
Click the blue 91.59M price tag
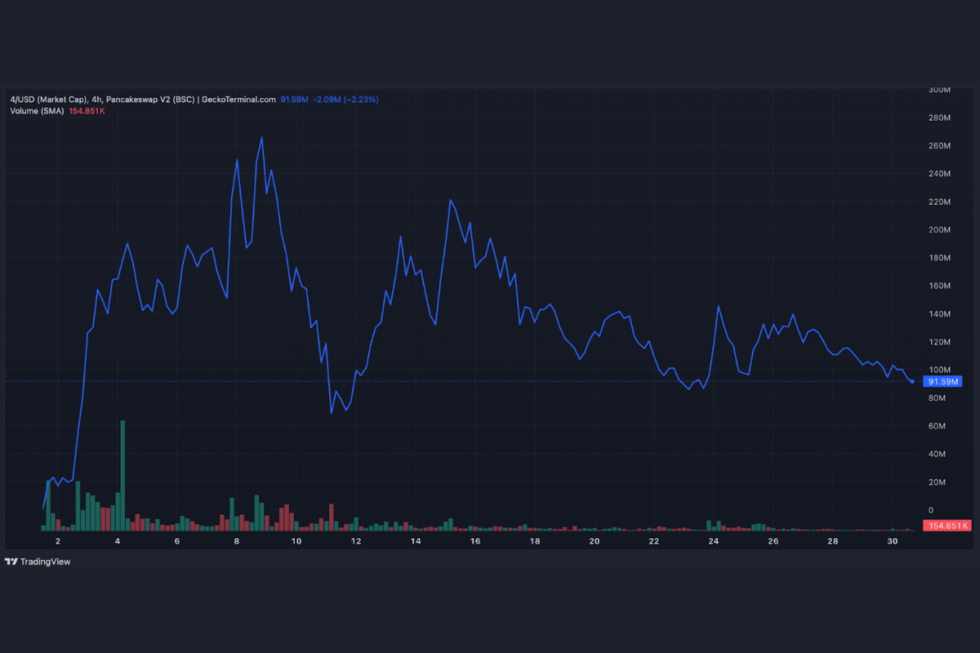click(944, 381)
